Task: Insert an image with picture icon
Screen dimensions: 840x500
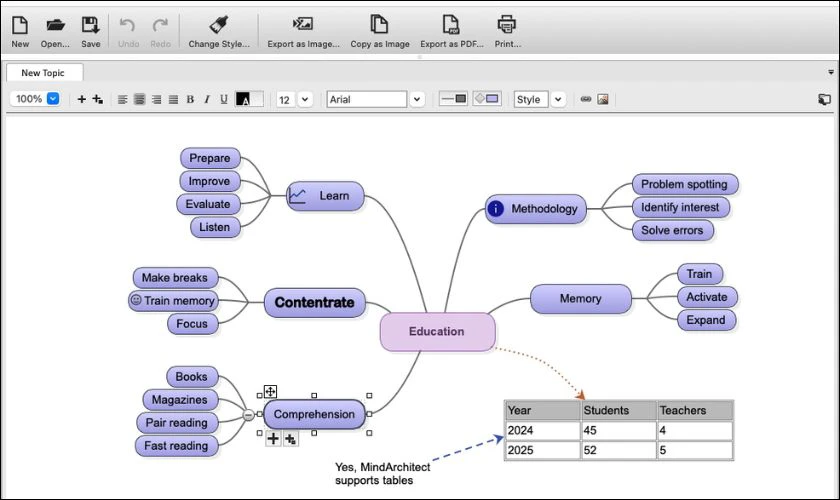Action: [x=603, y=99]
